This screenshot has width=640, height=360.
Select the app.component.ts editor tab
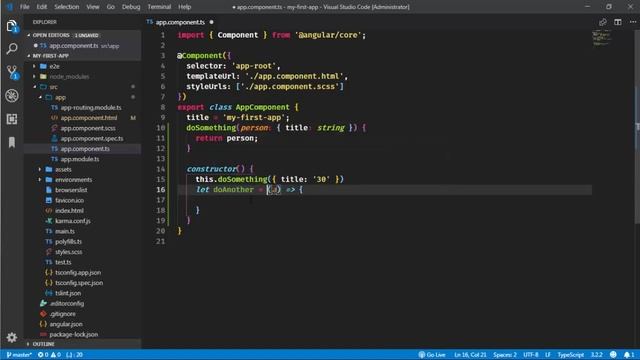[180, 22]
